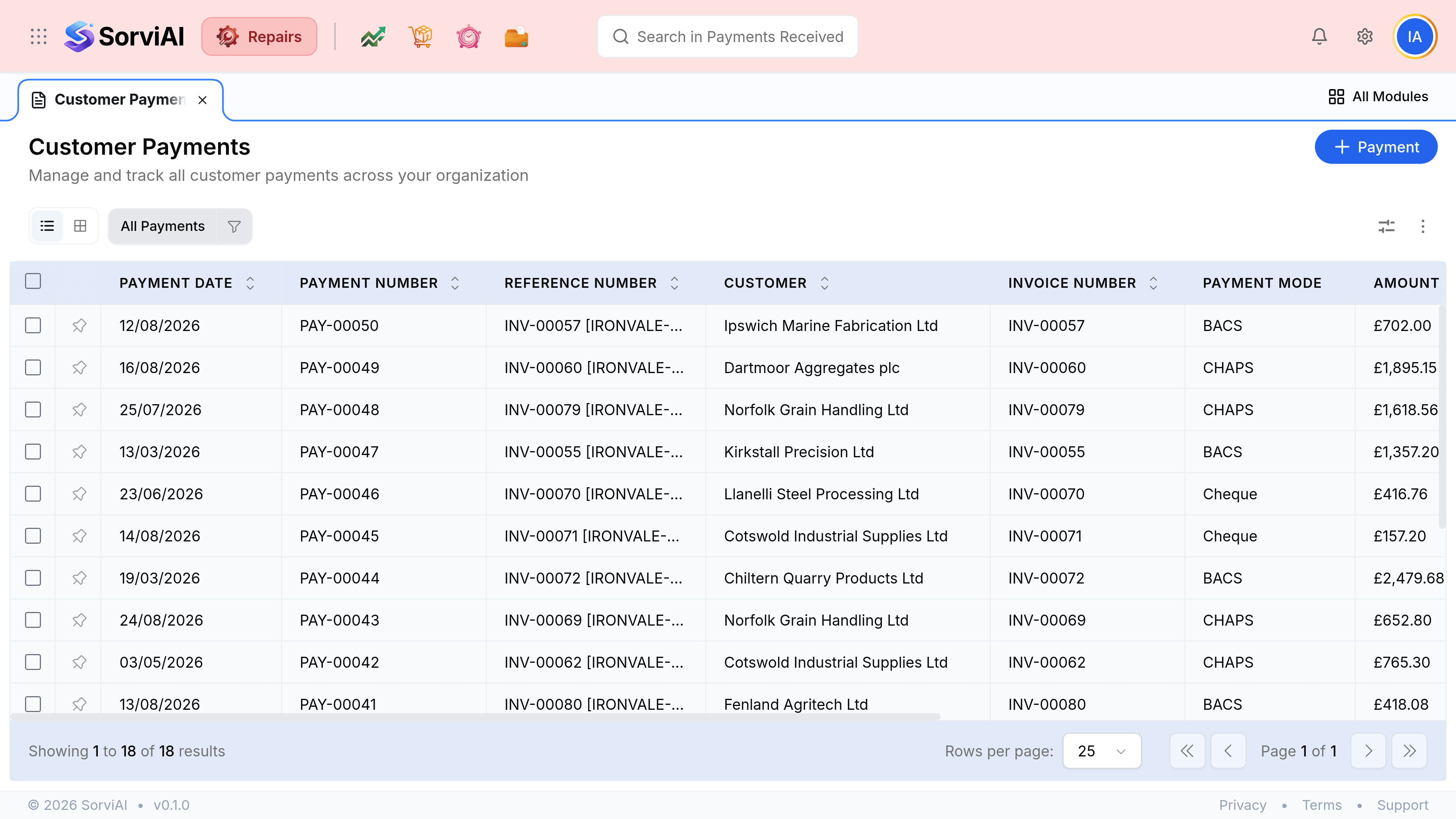Screen dimensions: 1456x819
Task: Pin the PAY-00047 row
Action: pos(79,452)
